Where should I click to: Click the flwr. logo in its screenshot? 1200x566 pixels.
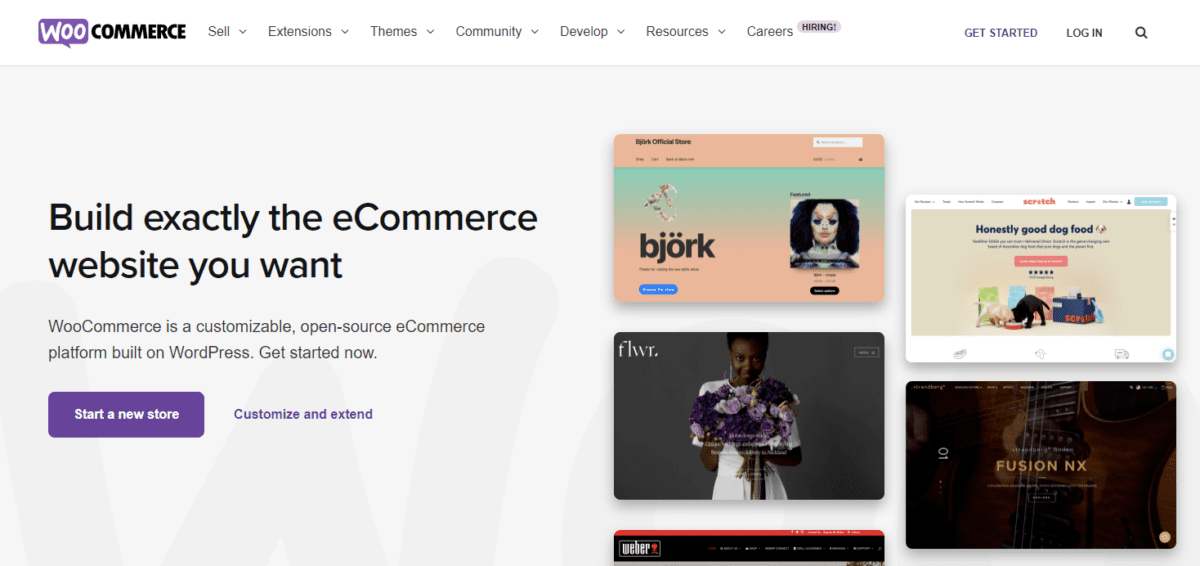click(x=636, y=349)
